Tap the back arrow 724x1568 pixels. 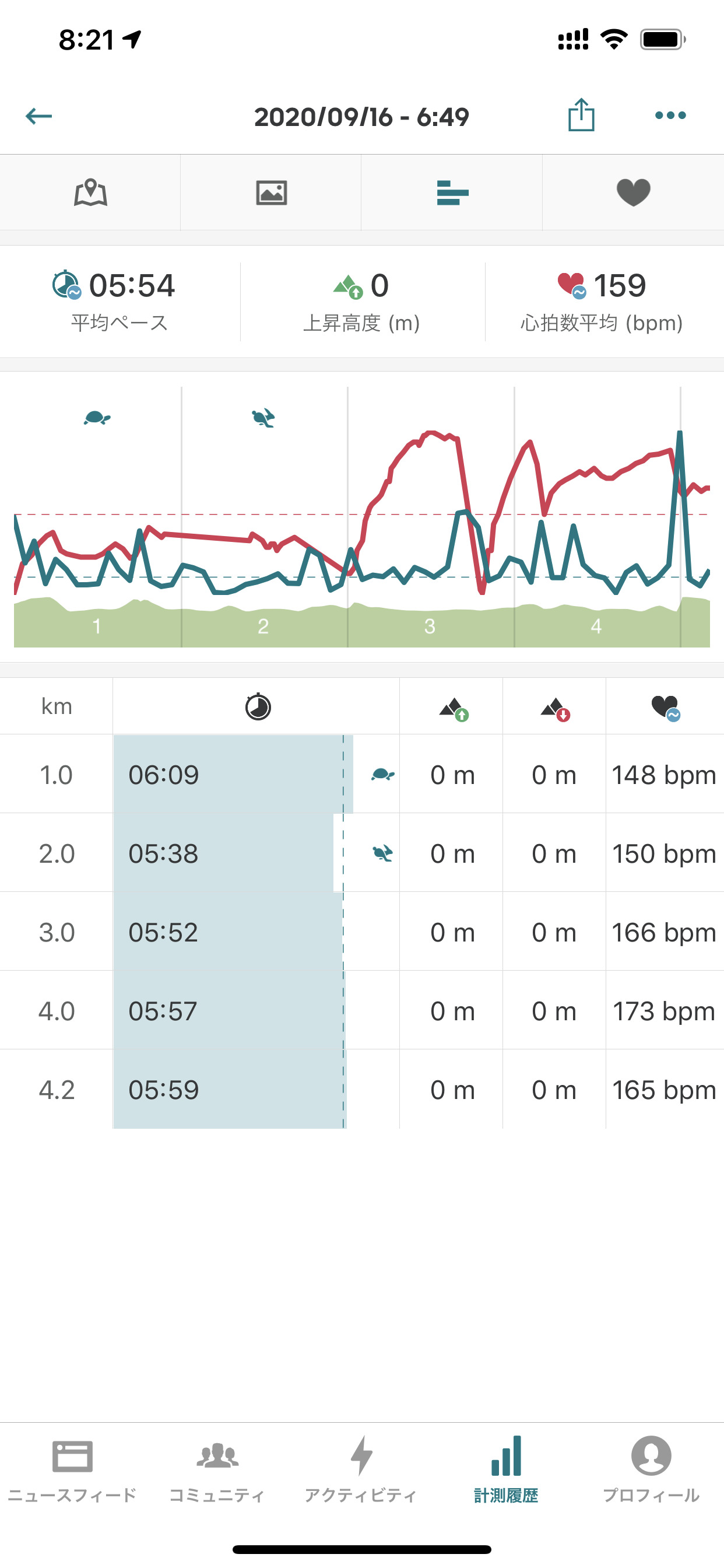tap(39, 116)
